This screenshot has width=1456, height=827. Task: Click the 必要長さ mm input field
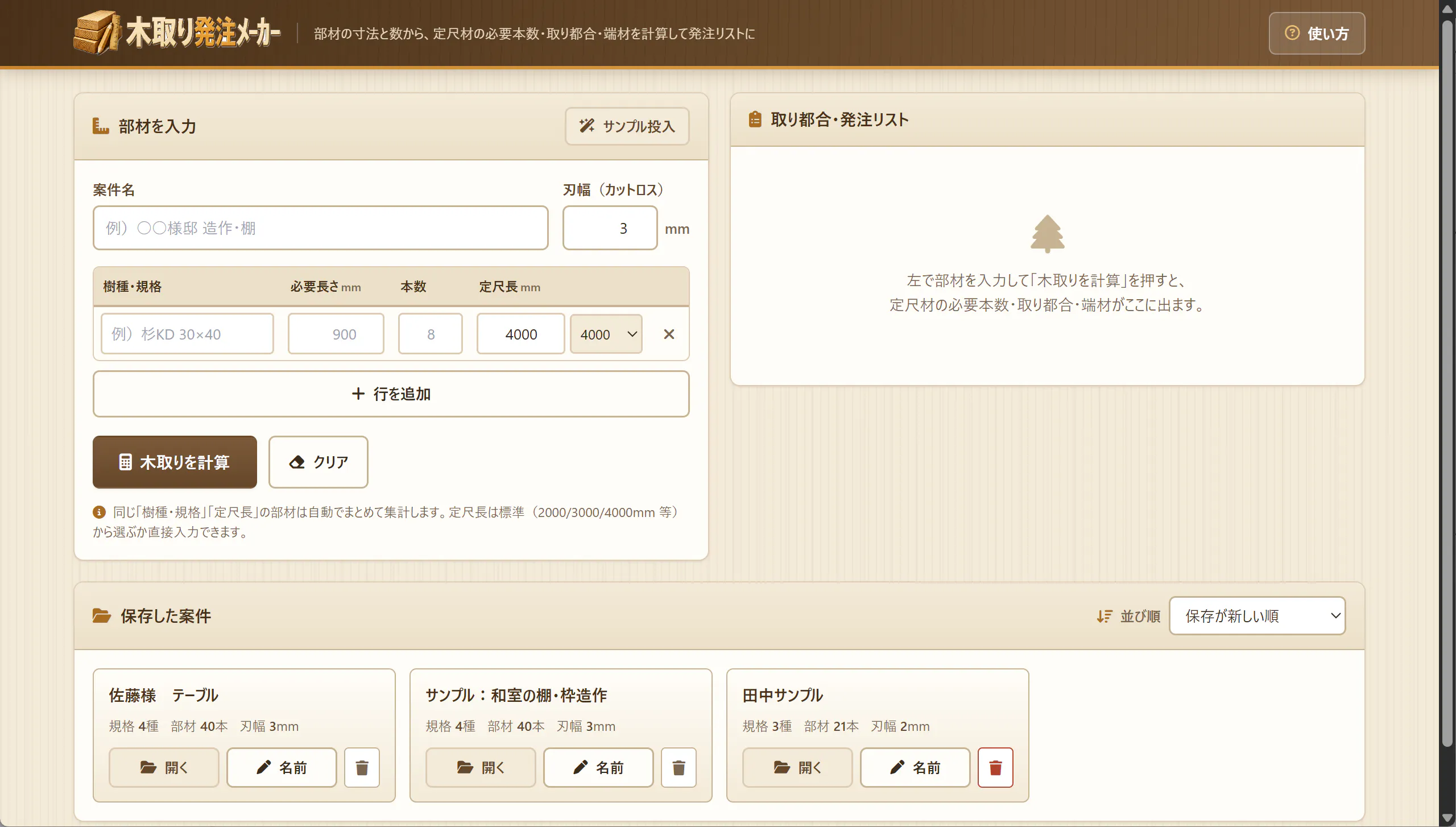tap(336, 334)
